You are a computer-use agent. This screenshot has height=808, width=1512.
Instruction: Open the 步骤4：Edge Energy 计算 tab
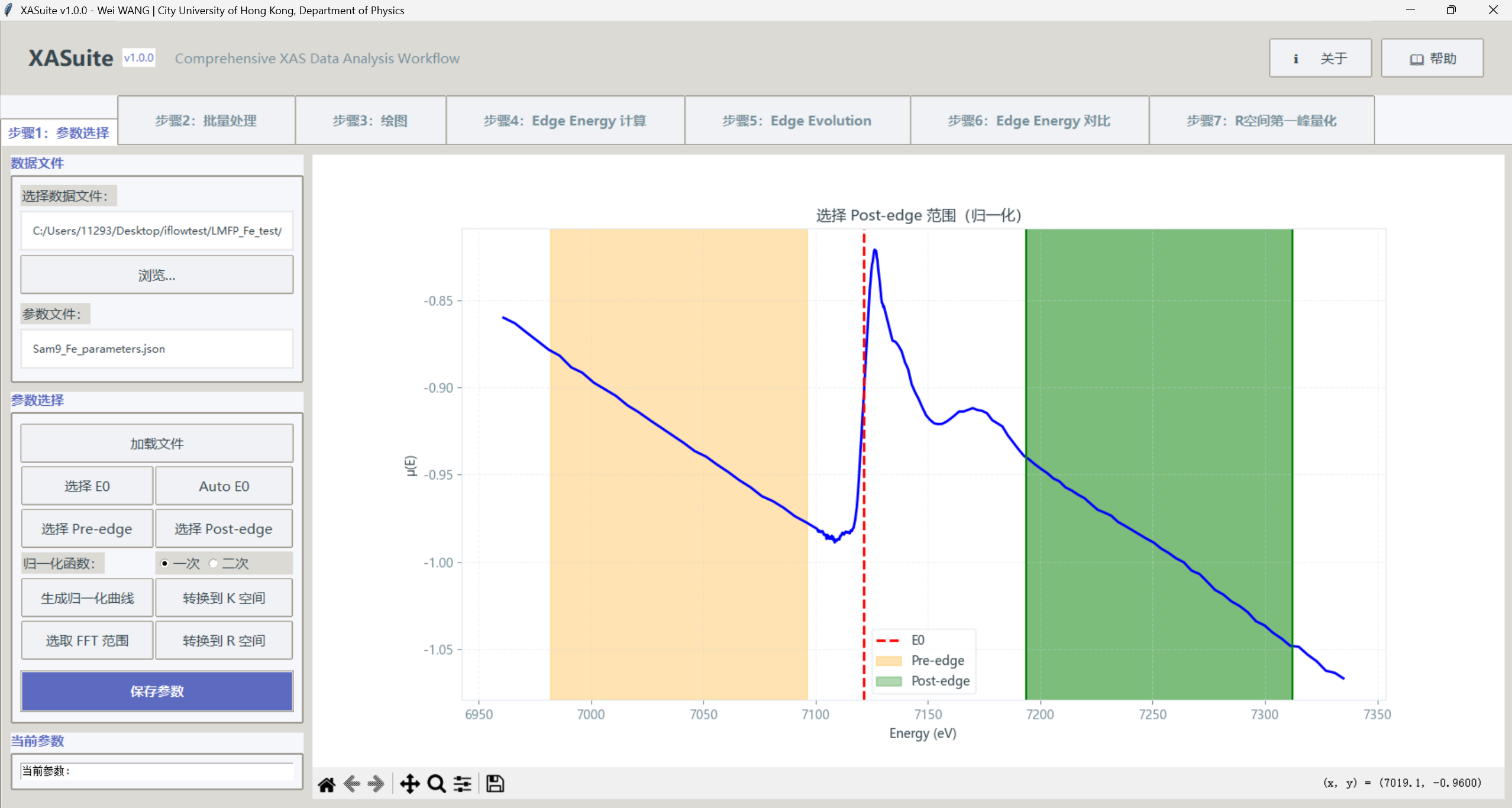coord(565,121)
